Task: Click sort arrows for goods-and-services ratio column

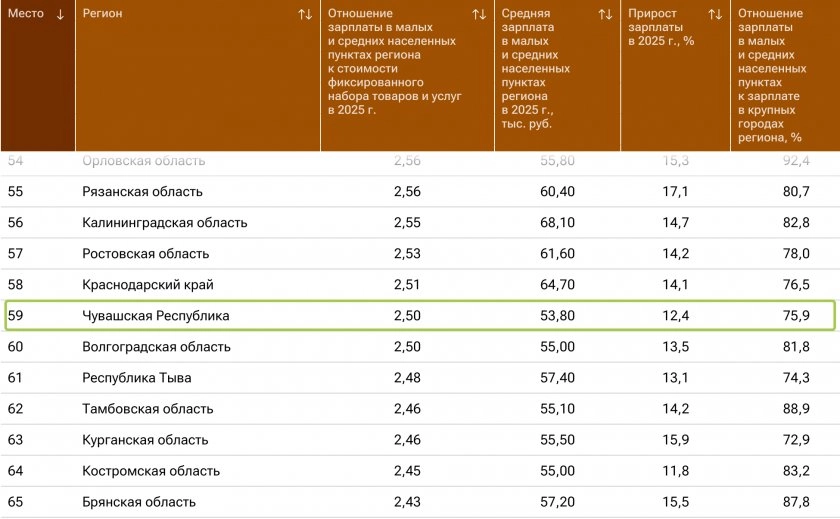Action: coord(479,15)
